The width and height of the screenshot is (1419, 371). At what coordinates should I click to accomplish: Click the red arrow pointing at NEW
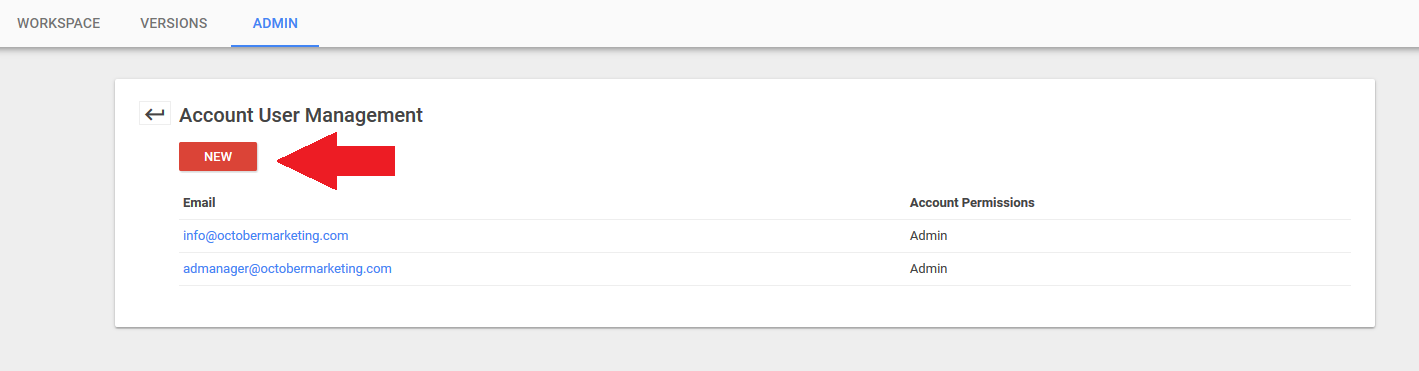pyautogui.click(x=336, y=160)
